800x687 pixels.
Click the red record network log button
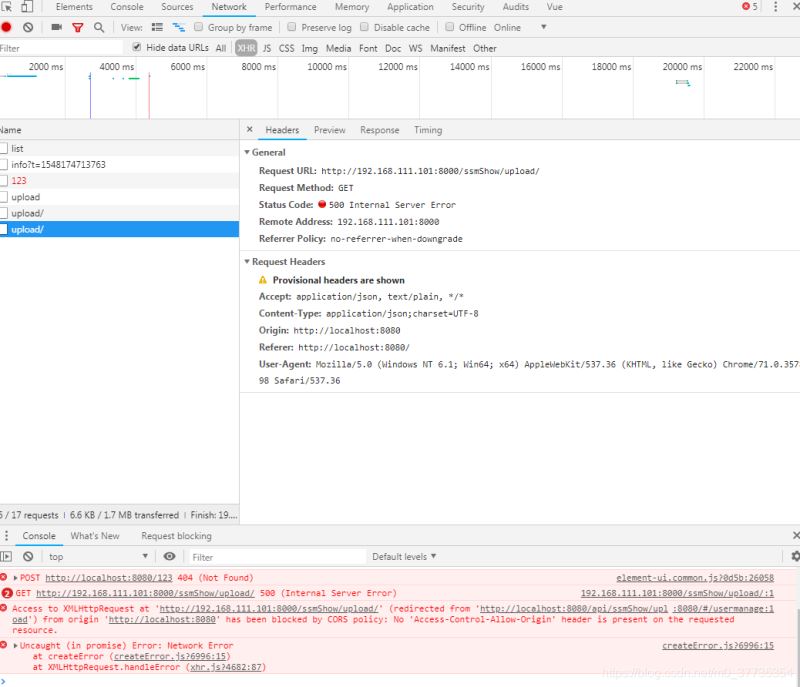[6, 27]
